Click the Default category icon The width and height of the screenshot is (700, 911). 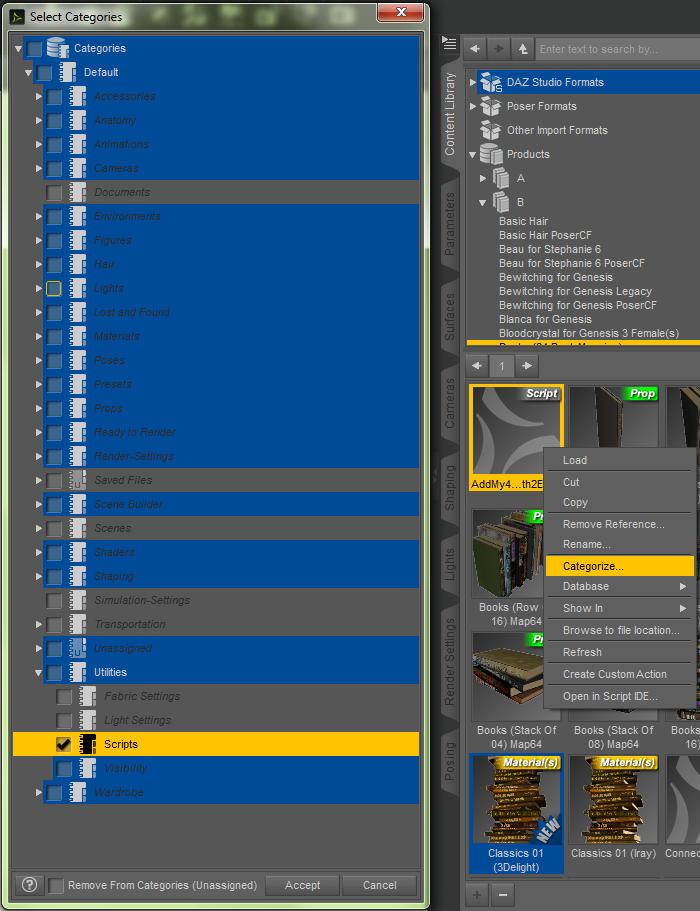coord(67,72)
